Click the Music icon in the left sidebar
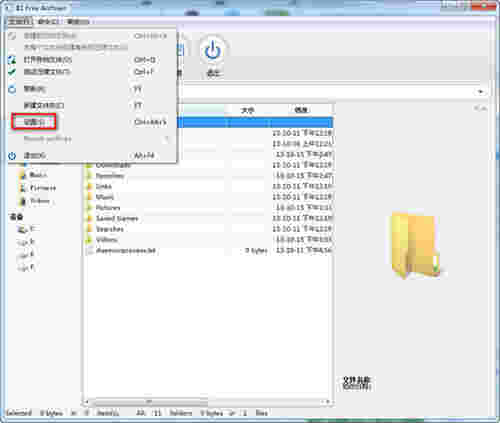 pyautogui.click(x=23, y=175)
